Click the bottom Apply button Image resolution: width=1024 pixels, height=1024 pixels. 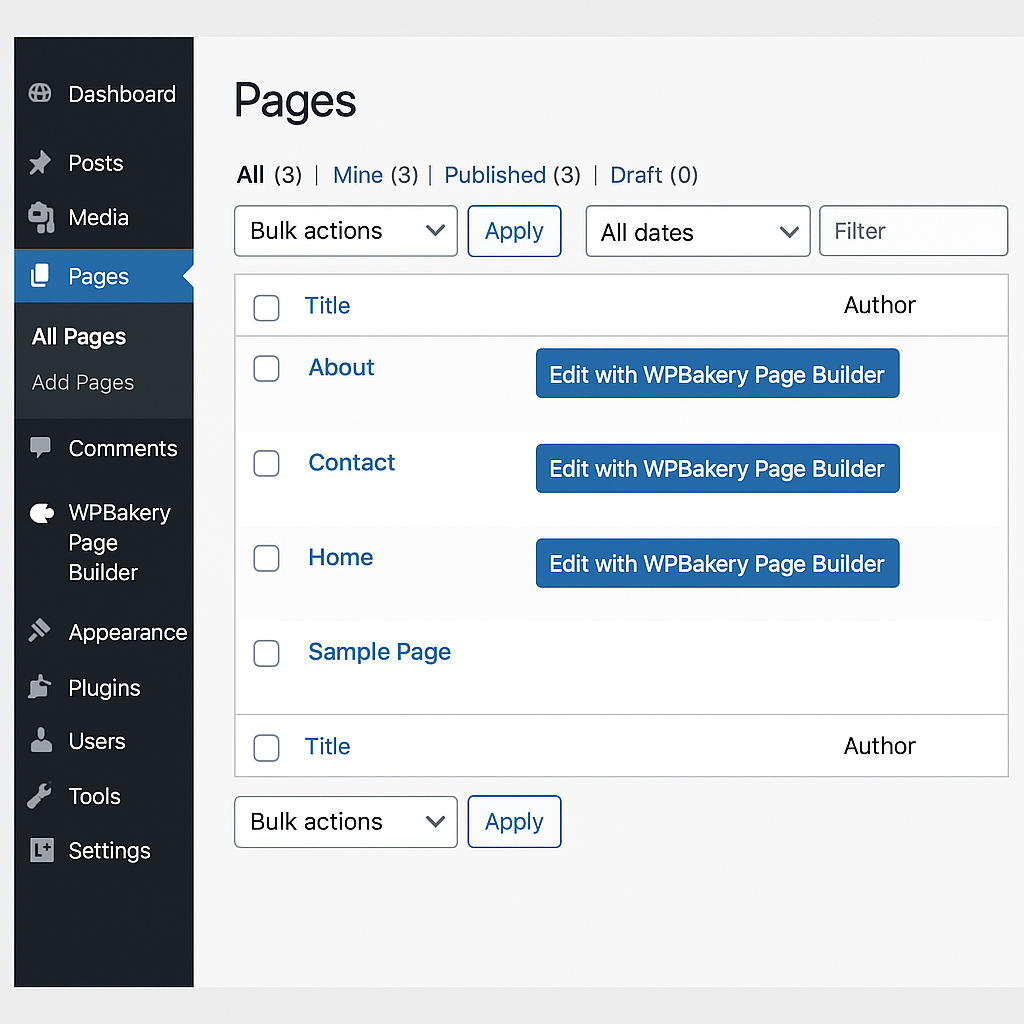pos(514,822)
